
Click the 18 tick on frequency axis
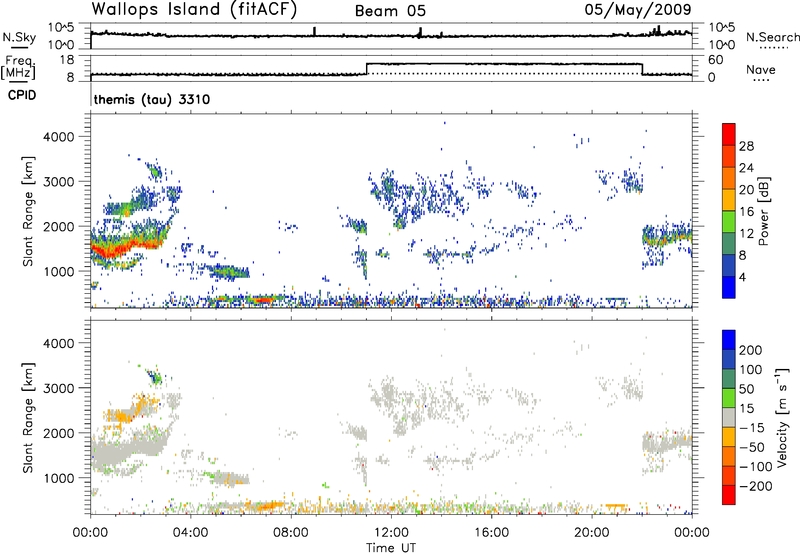pyautogui.click(x=67, y=60)
